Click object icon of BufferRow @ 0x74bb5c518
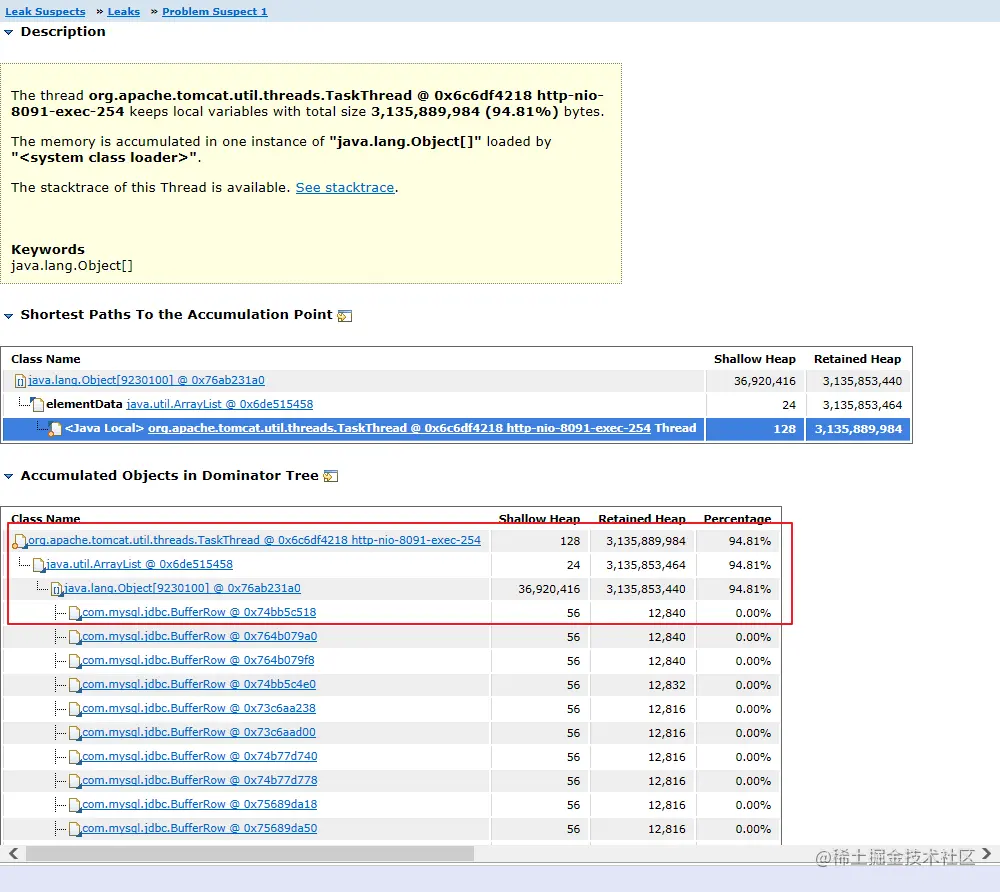 75,613
